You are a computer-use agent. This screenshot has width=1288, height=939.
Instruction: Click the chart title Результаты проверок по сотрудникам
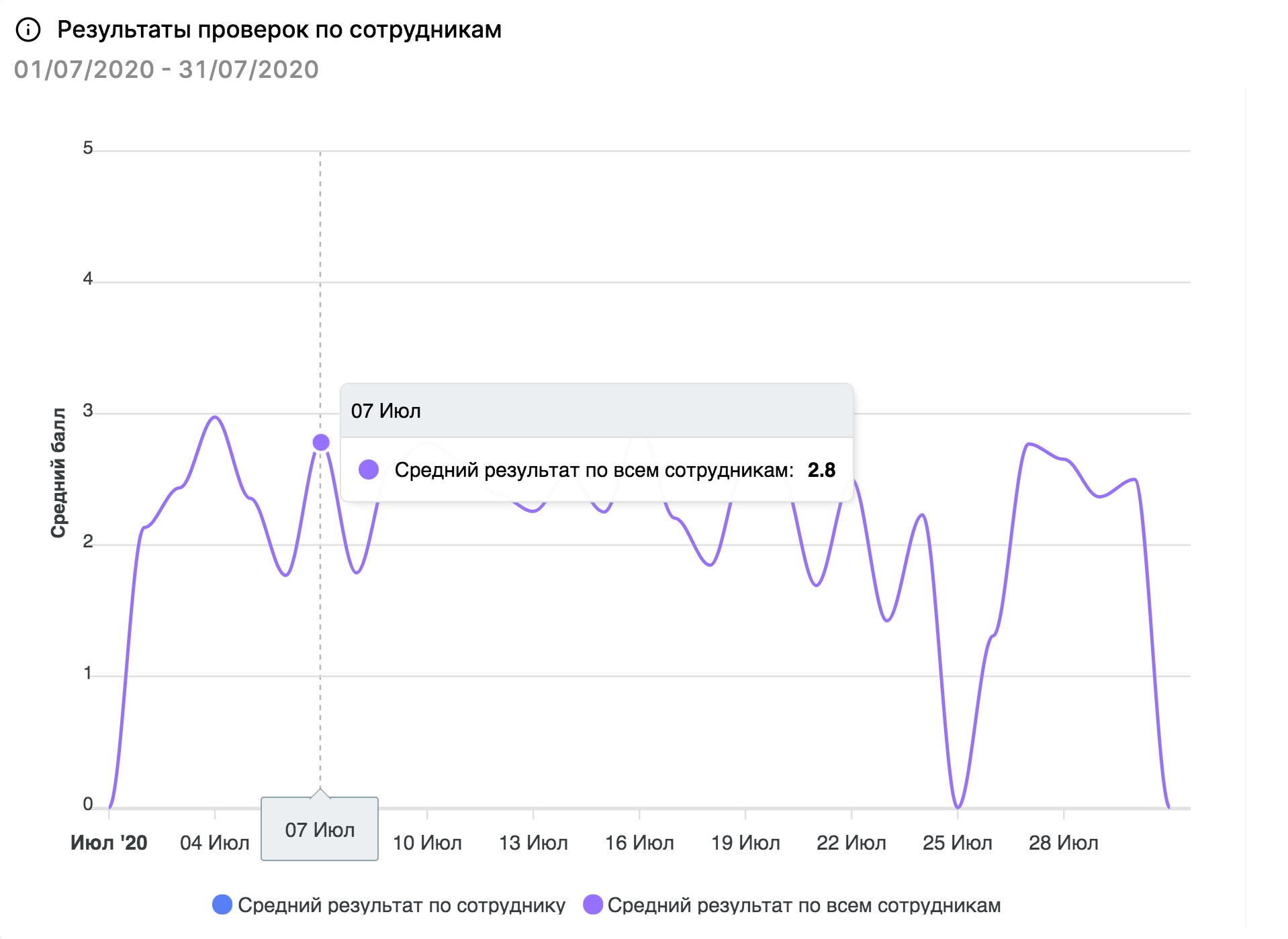click(279, 30)
